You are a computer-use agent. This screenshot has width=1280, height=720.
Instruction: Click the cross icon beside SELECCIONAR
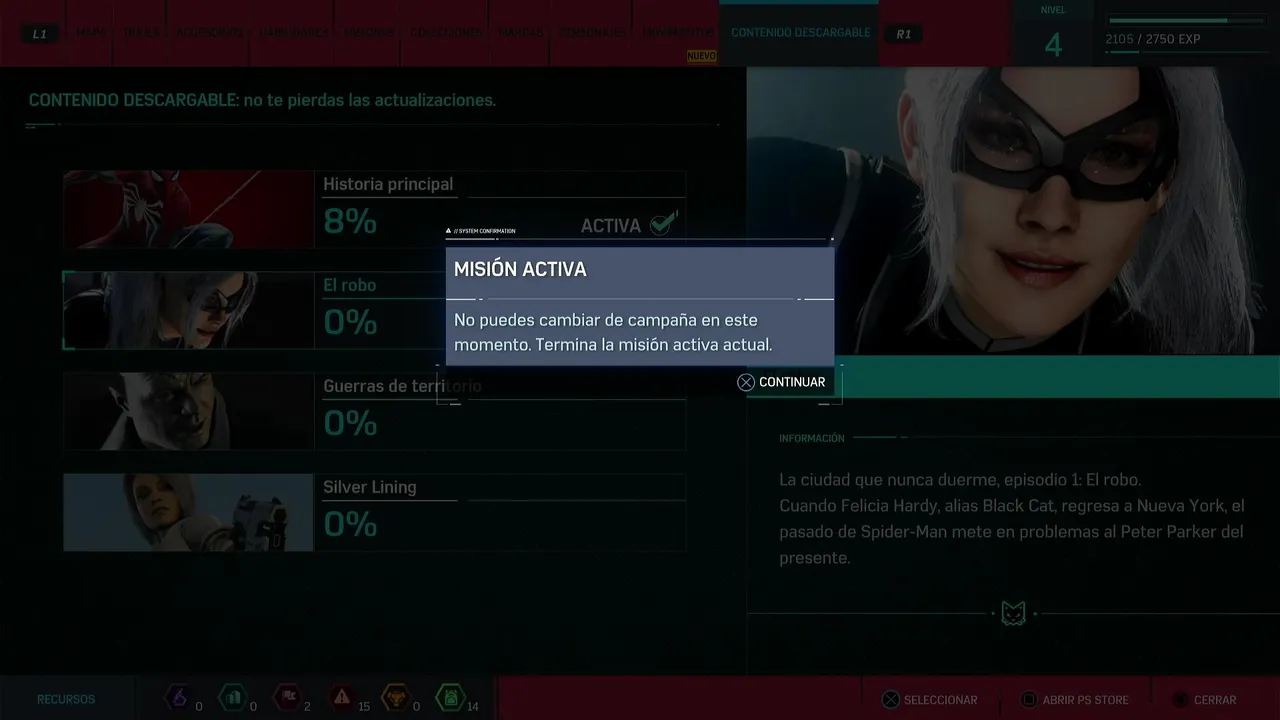click(891, 700)
